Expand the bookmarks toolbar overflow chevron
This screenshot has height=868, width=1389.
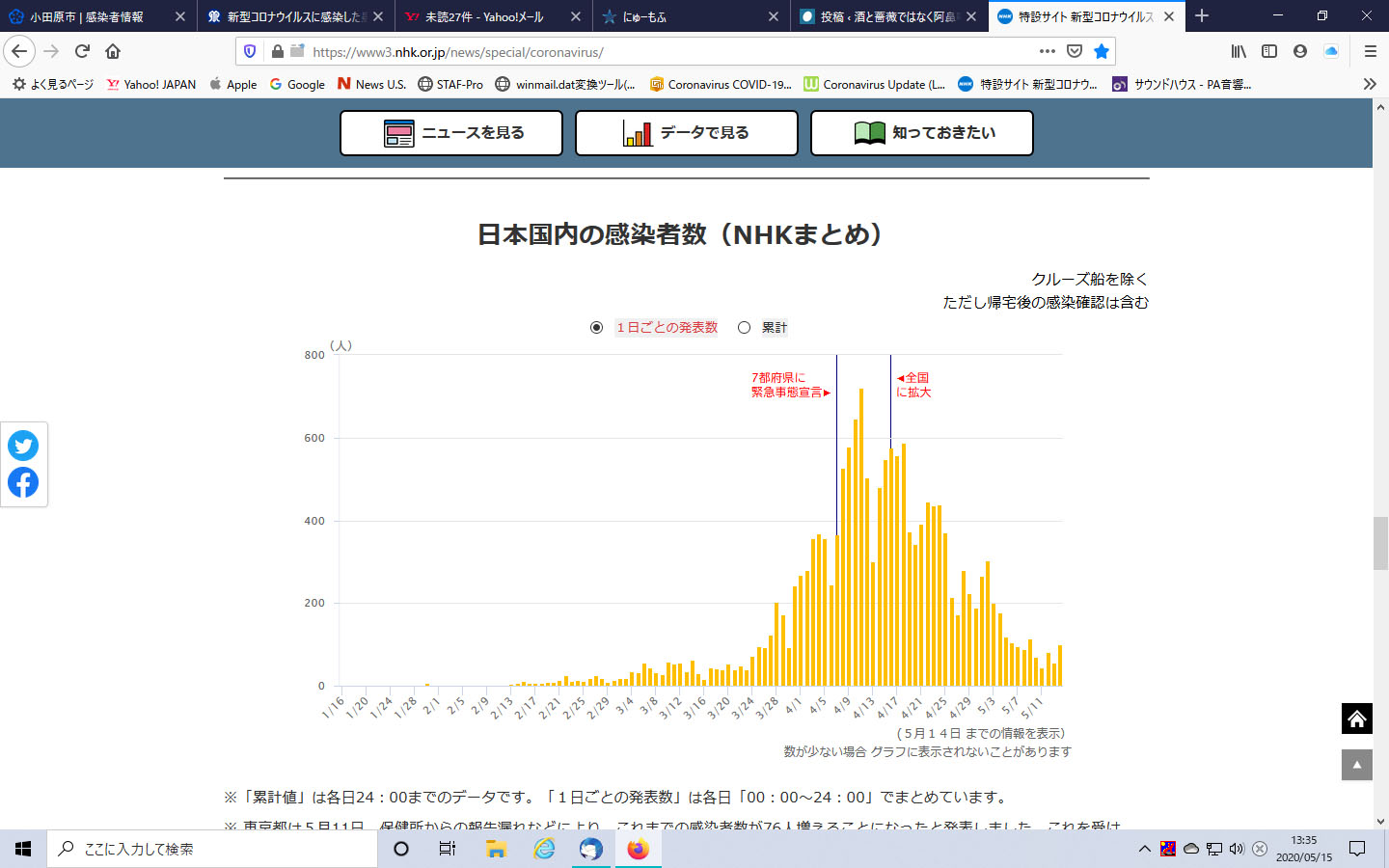pyautogui.click(x=1370, y=84)
